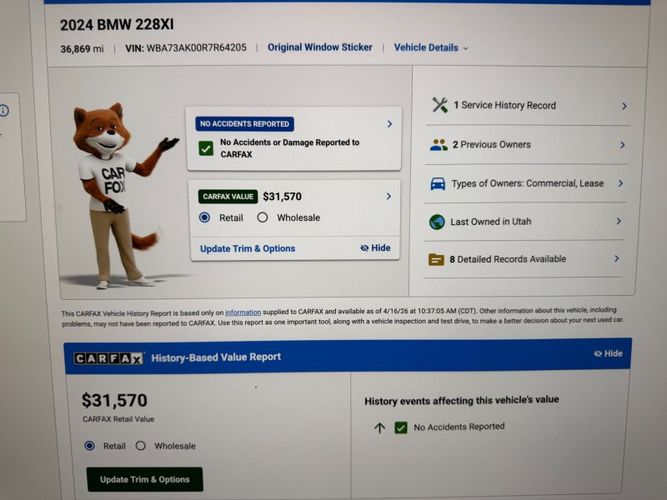This screenshot has width=667, height=500.
Task: Toggle the No Accidents or Damage checkbox
Action: pyautogui.click(x=206, y=148)
